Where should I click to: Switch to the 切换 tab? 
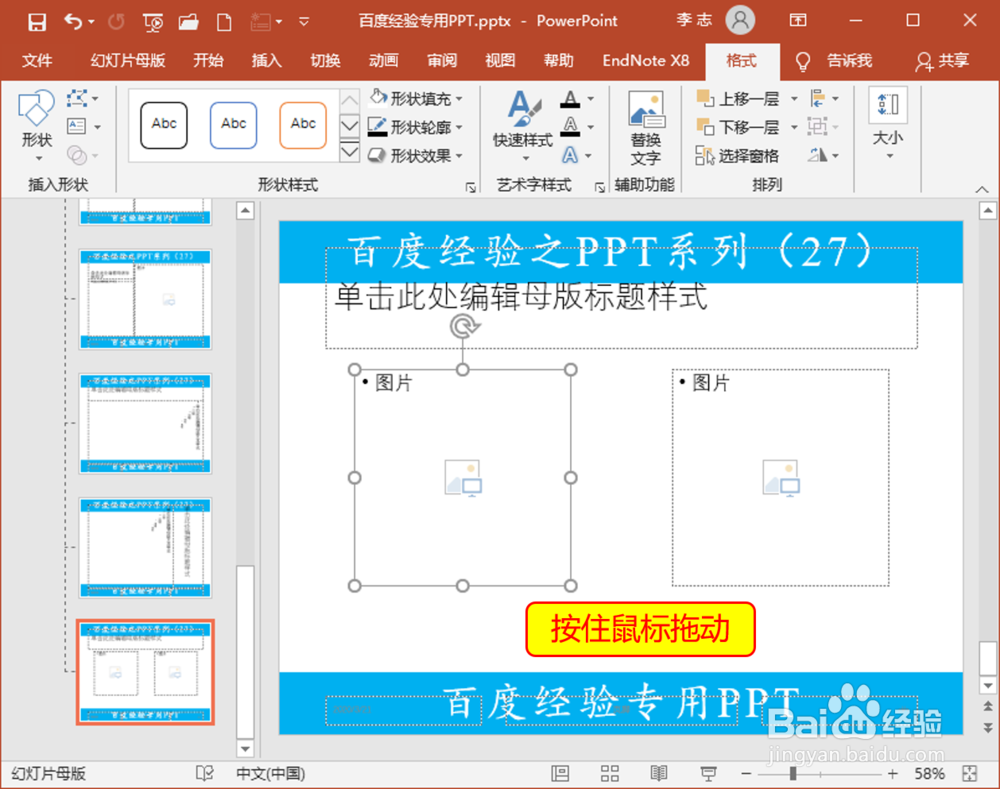[325, 61]
